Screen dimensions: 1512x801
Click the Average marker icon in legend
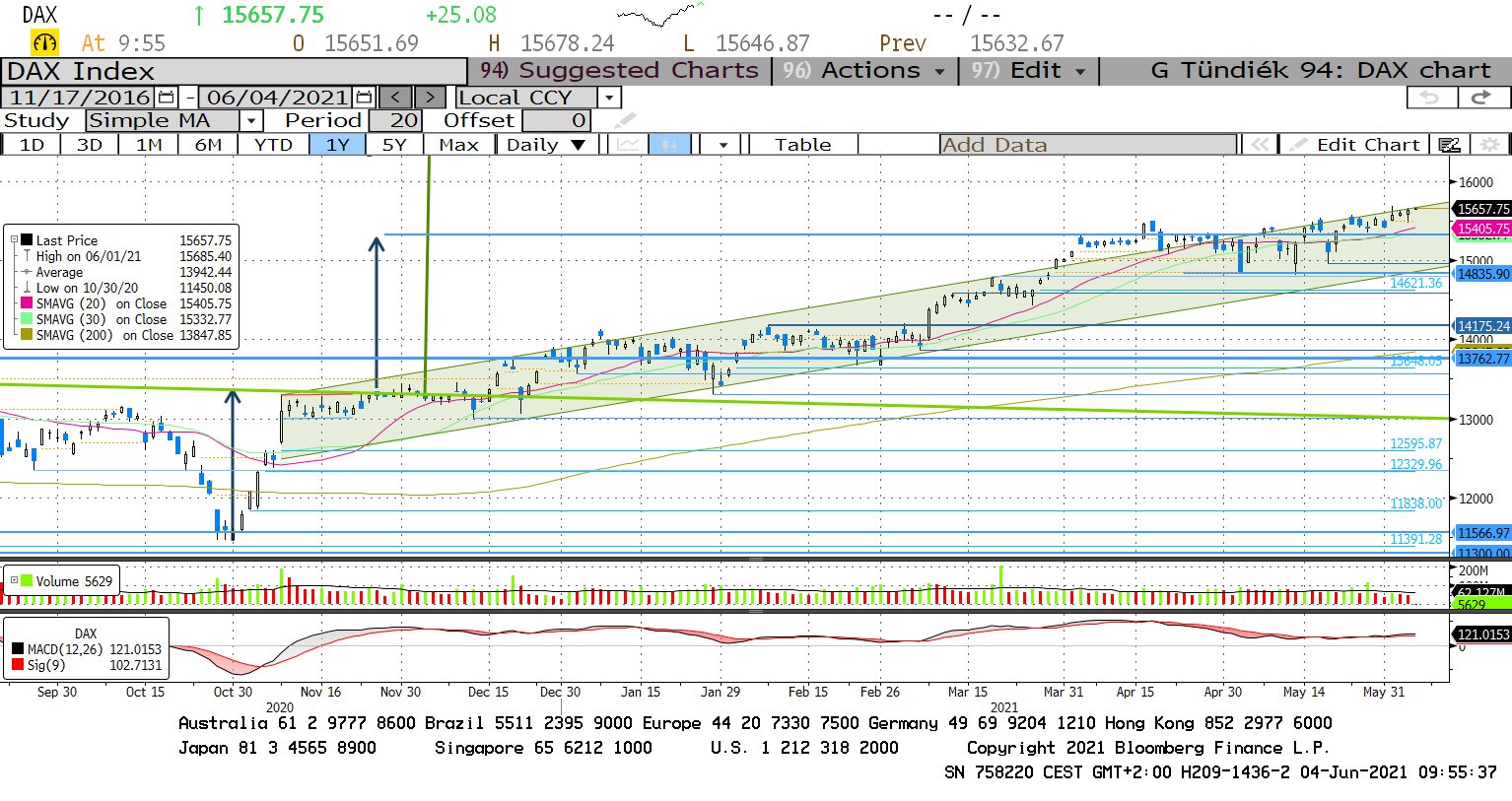[x=26, y=272]
